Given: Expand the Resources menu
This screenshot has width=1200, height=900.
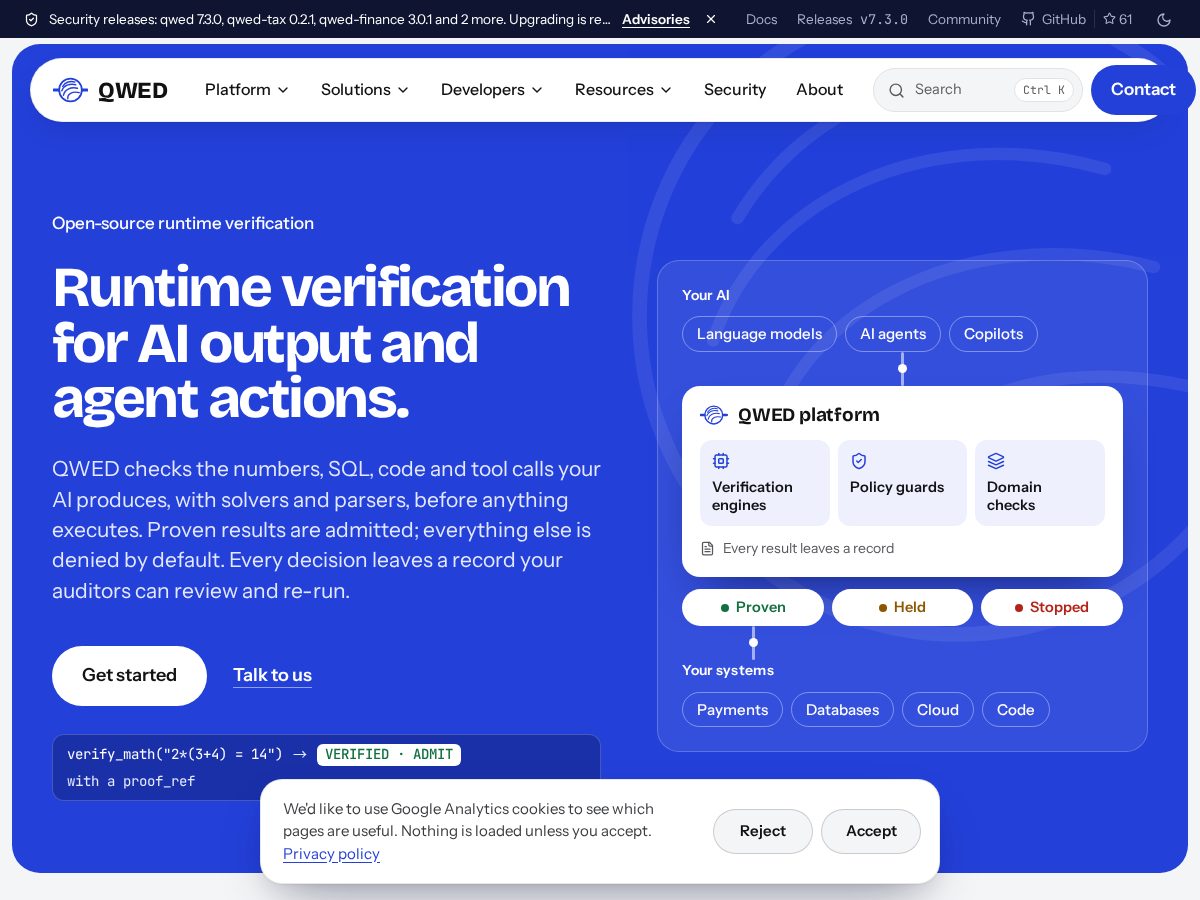Looking at the screenshot, I should pos(624,90).
